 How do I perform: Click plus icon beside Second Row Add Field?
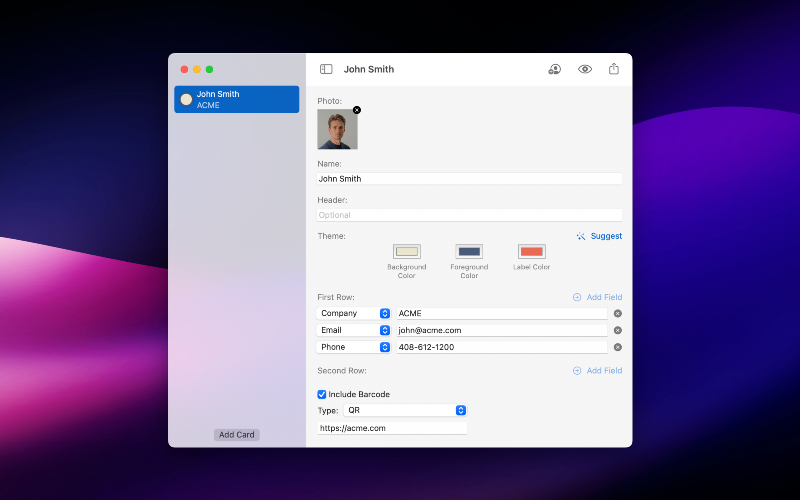tap(577, 370)
